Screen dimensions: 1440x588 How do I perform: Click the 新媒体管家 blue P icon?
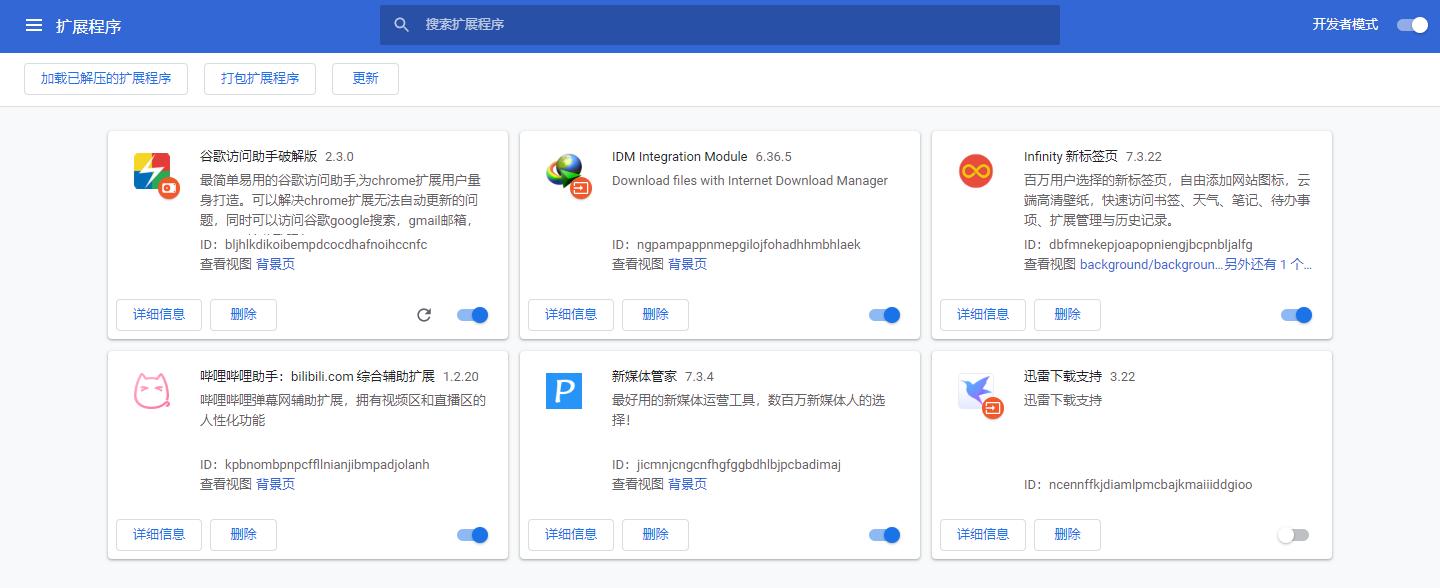564,392
